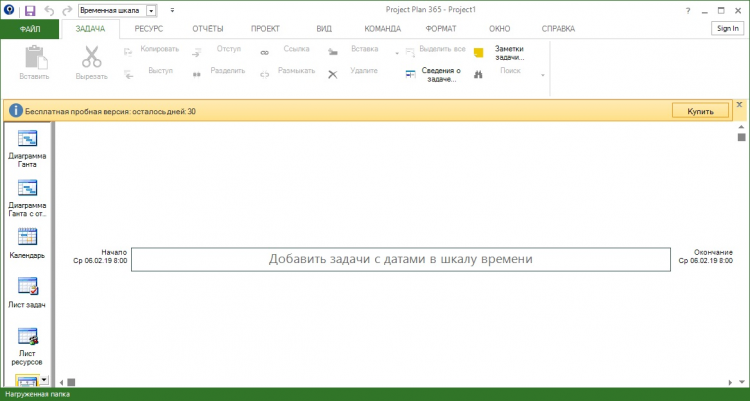Image resolution: width=750 pixels, height=401 pixels.
Task: Customize the quick access toolbar arrow
Action: 172,10
